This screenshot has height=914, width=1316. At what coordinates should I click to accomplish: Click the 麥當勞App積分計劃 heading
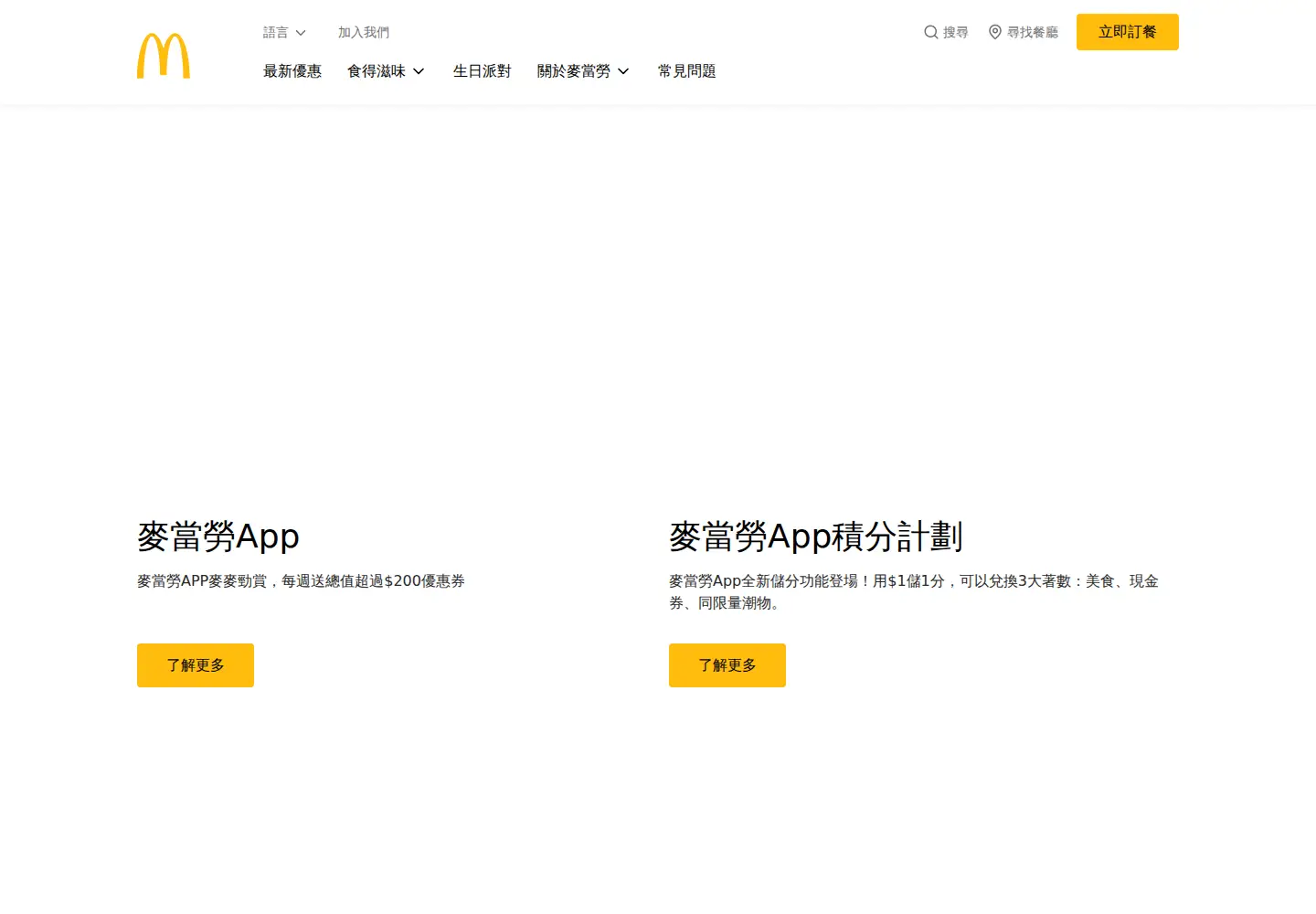[816, 537]
